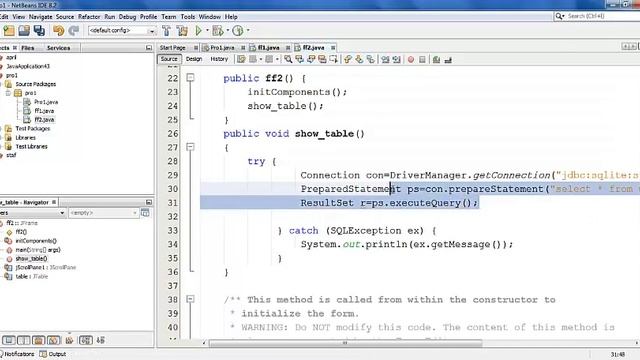This screenshot has height=360, width=640.
Task: Click the Source view button
Action: point(169,59)
